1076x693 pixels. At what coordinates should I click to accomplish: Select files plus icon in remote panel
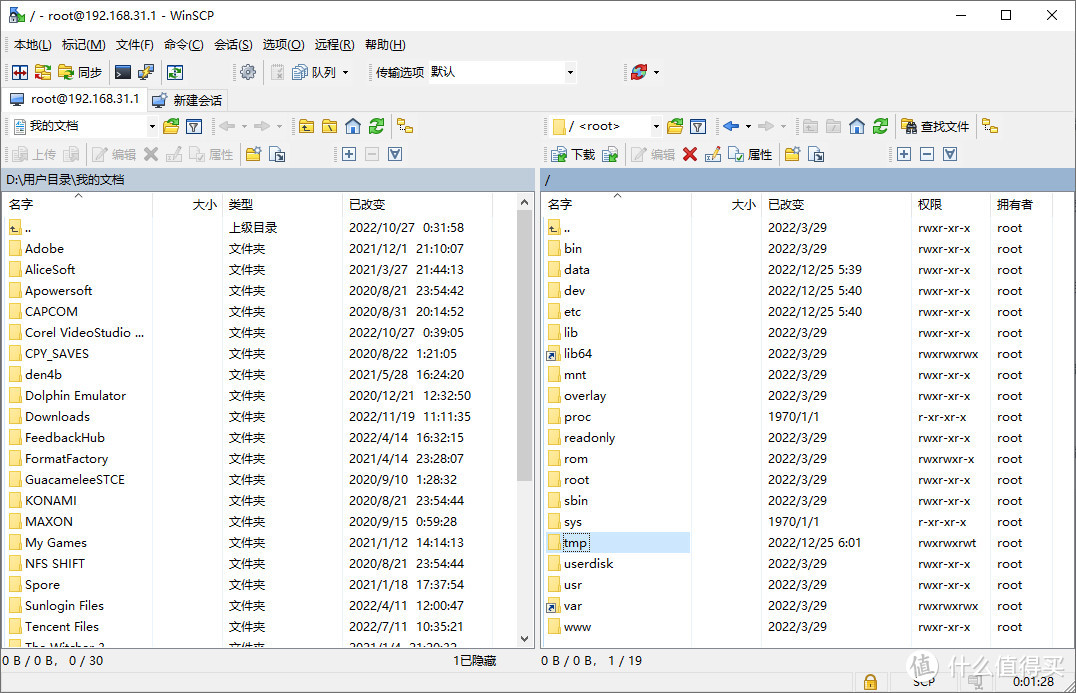tap(904, 154)
